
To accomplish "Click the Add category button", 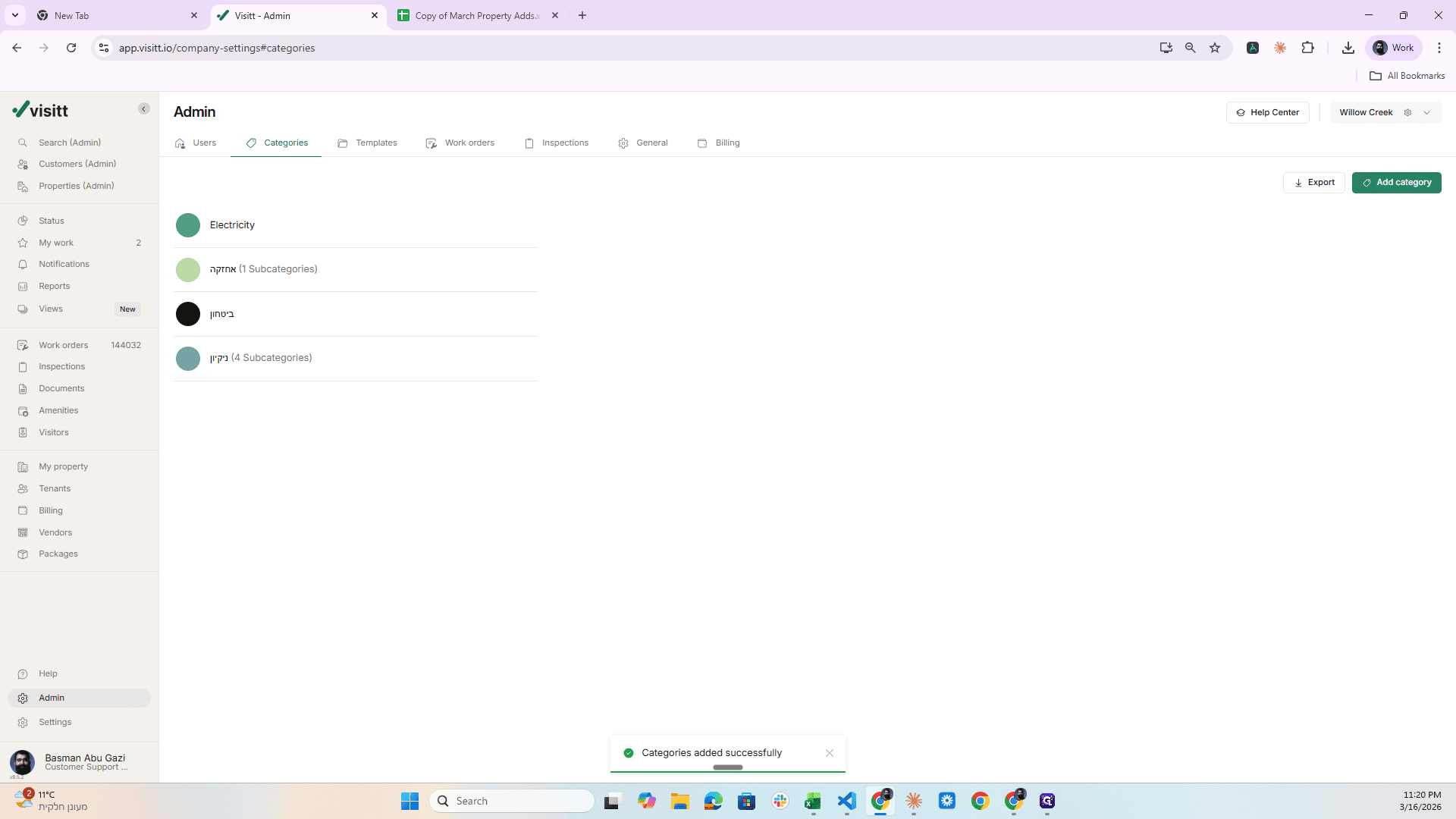I will pos(1396,183).
